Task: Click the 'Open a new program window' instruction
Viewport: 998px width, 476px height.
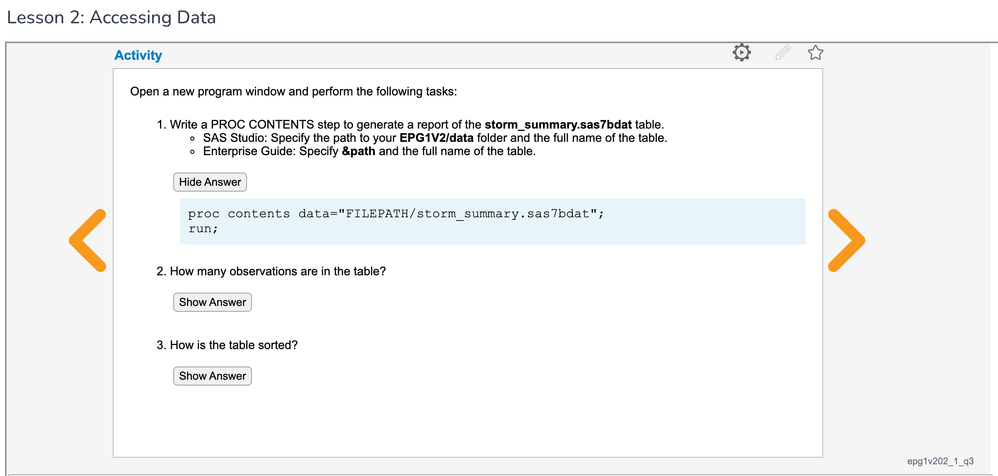Action: (x=293, y=92)
